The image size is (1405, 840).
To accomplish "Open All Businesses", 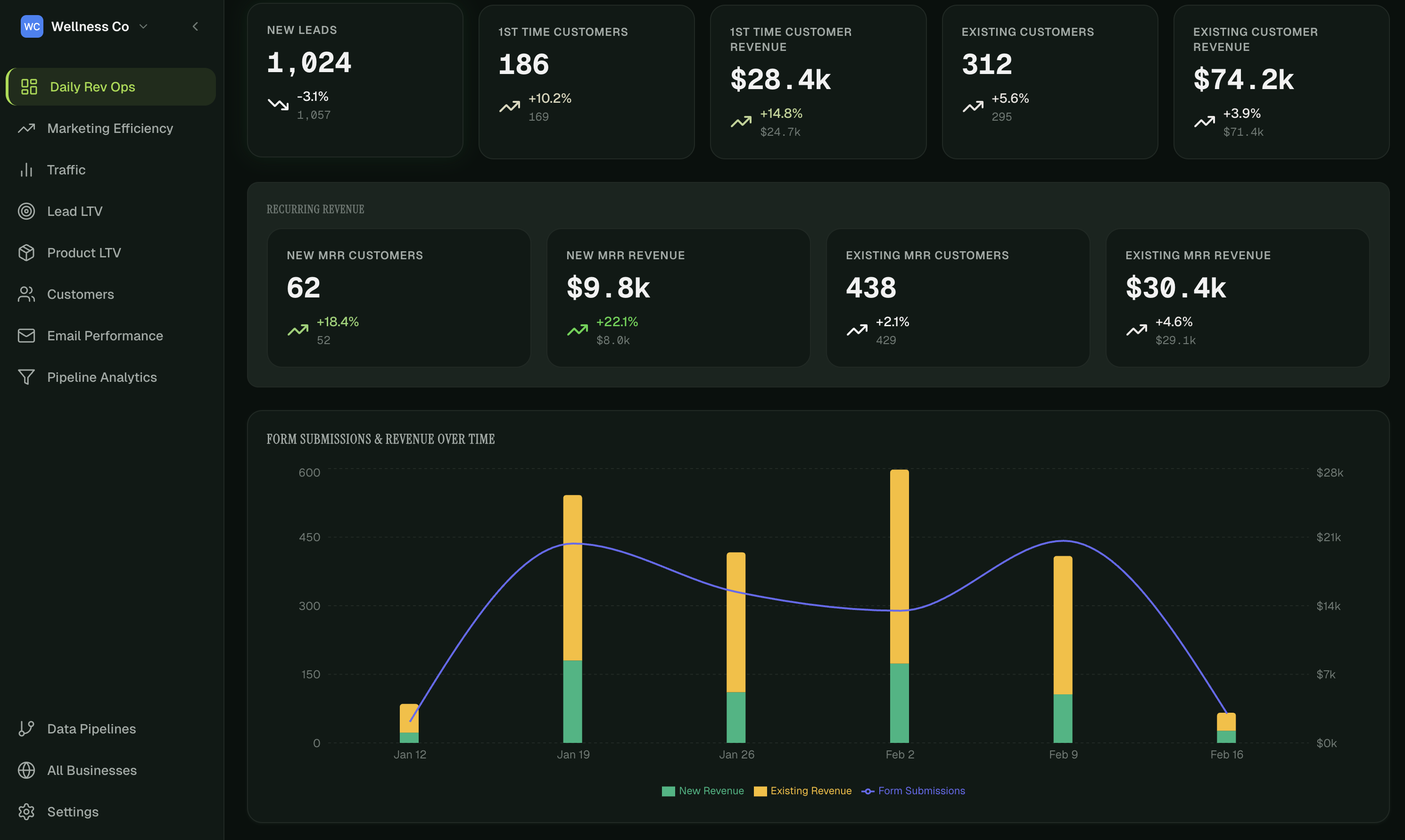I will pyautogui.click(x=111, y=770).
